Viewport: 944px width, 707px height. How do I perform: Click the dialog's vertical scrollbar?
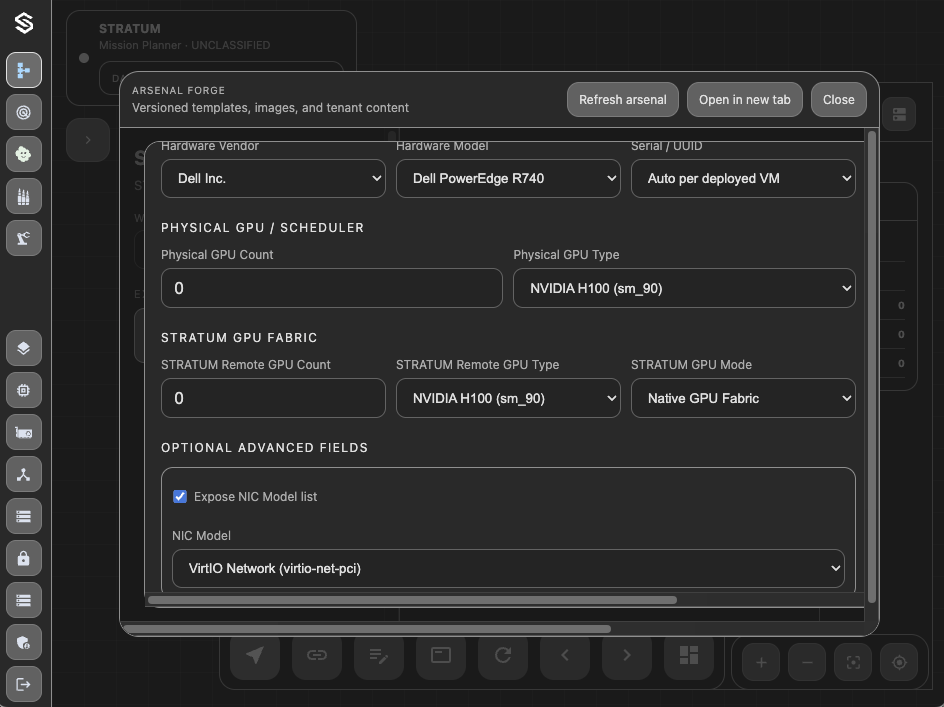coord(872,367)
